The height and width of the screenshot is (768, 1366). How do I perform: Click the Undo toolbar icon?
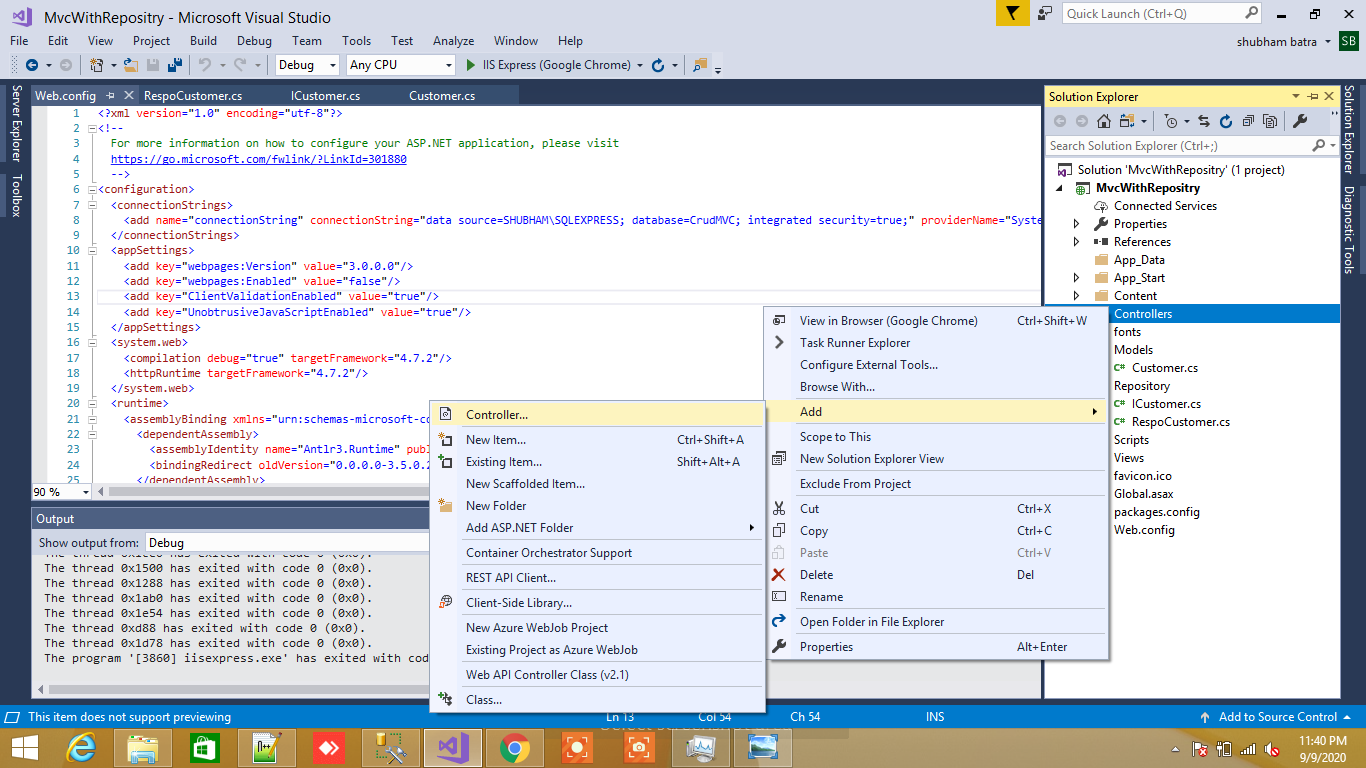point(205,65)
